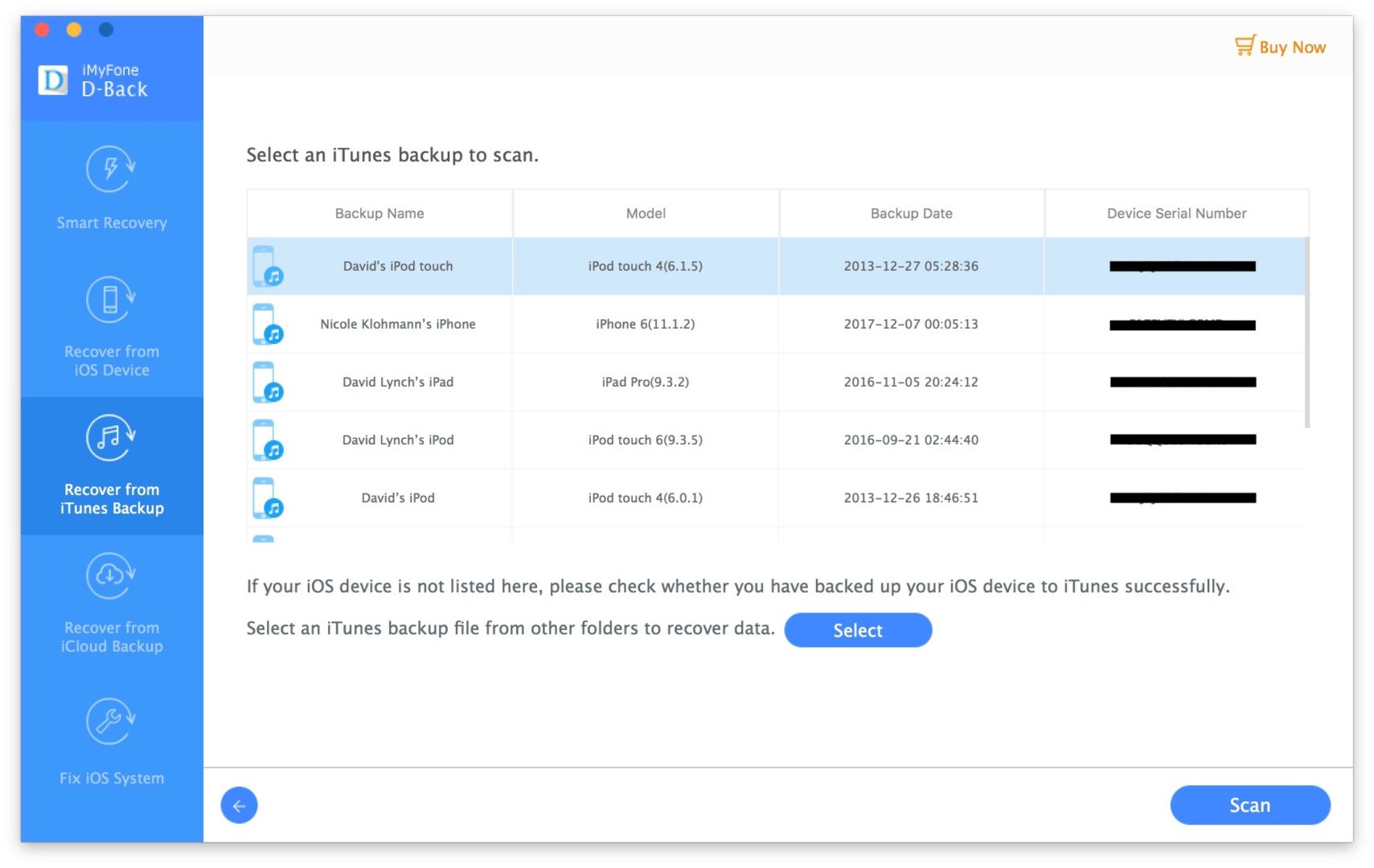Image resolution: width=1374 pixels, height=868 pixels.
Task: Switch to Smart Recovery tab label
Action: click(112, 223)
